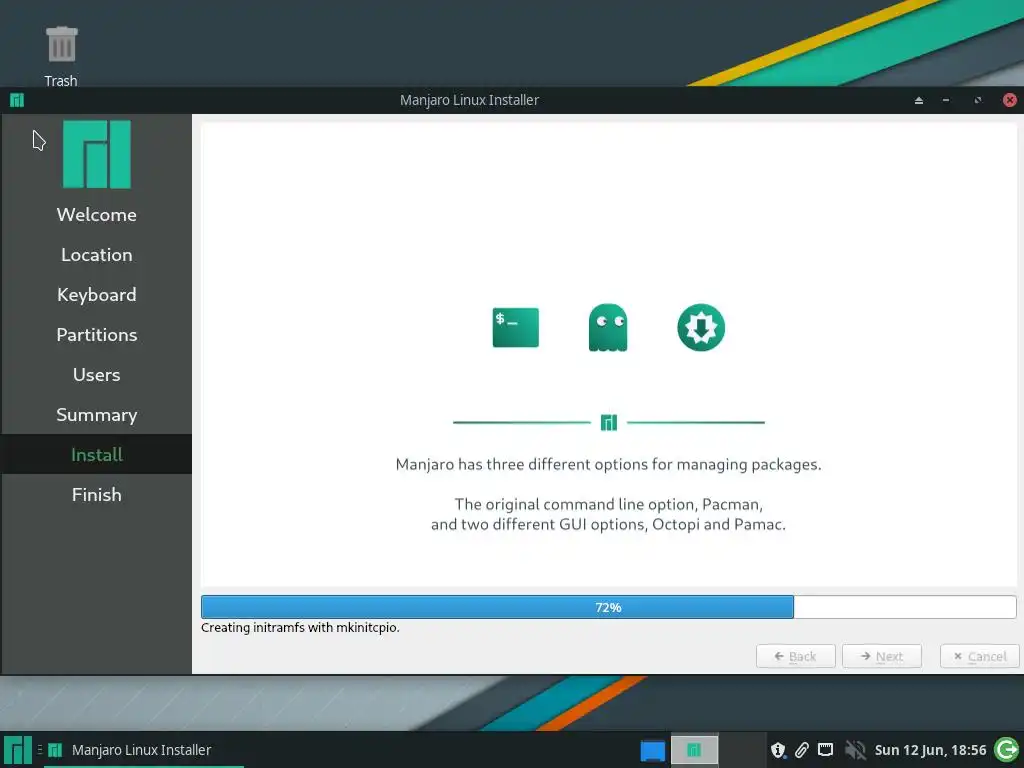
Task: Click the Cancel button
Action: [980, 656]
